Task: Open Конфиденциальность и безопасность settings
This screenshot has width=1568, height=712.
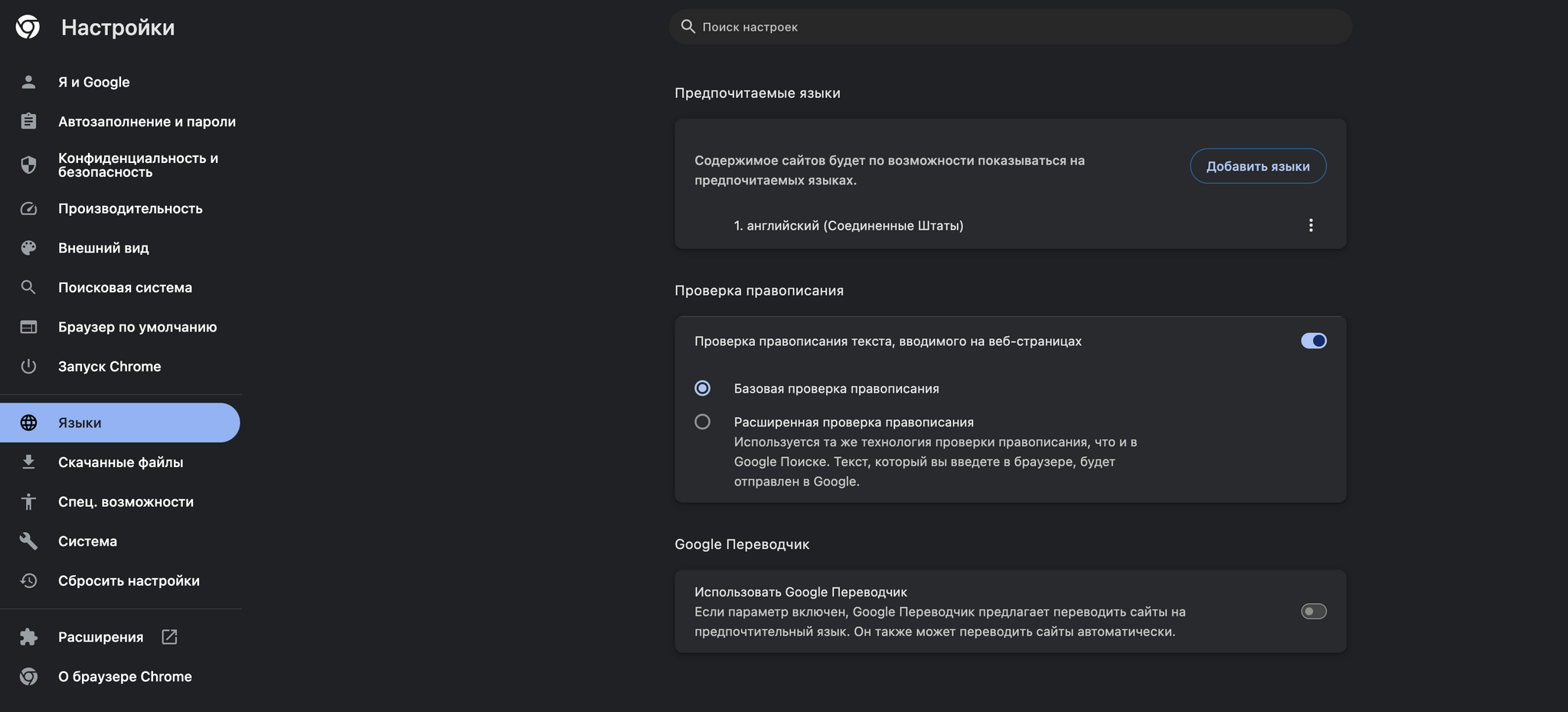Action: tap(120, 165)
